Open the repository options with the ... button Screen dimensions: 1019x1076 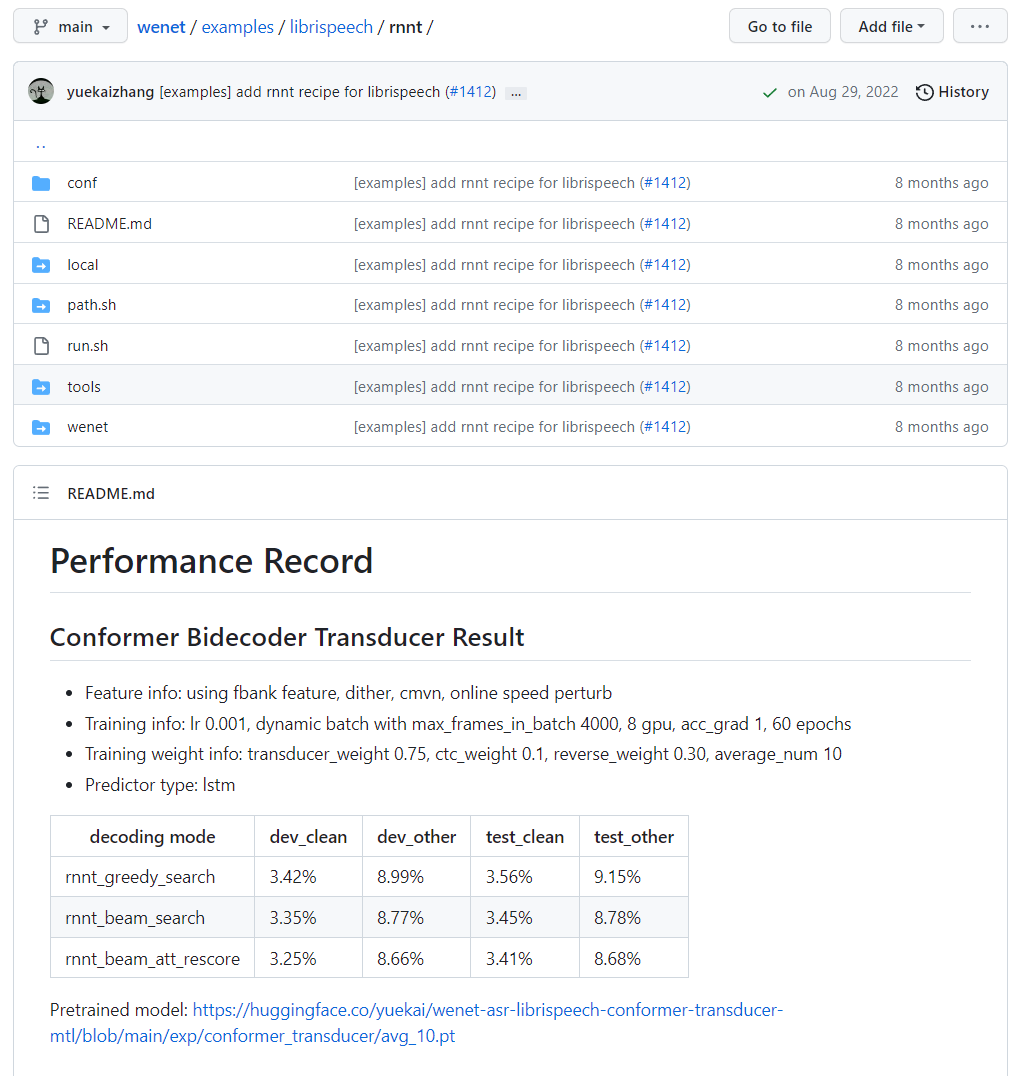coord(979,26)
